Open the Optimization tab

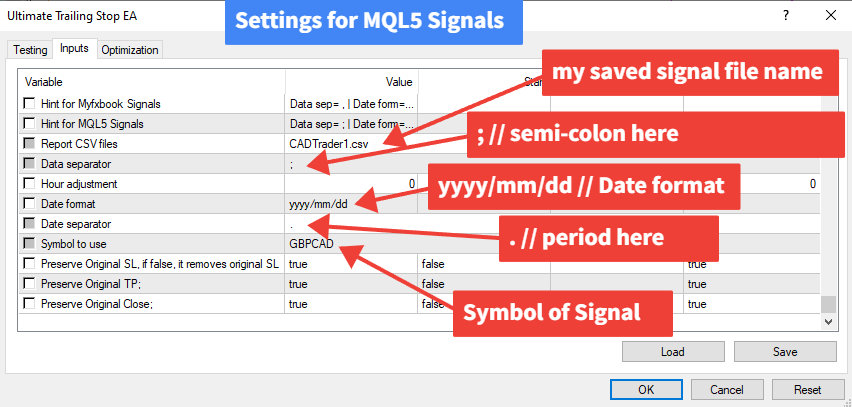pos(130,49)
